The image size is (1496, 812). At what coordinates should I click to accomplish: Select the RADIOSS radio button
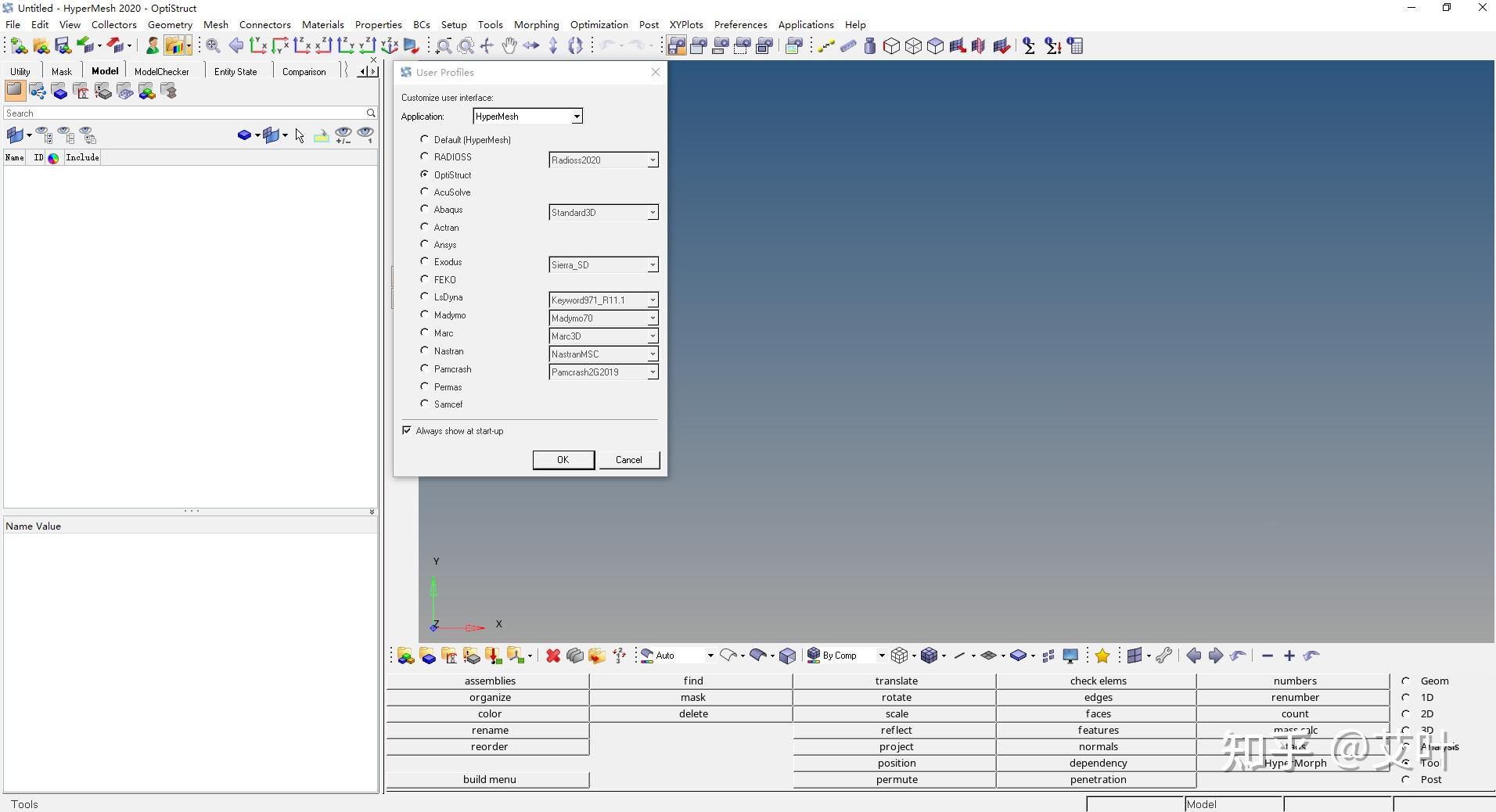[x=425, y=156]
